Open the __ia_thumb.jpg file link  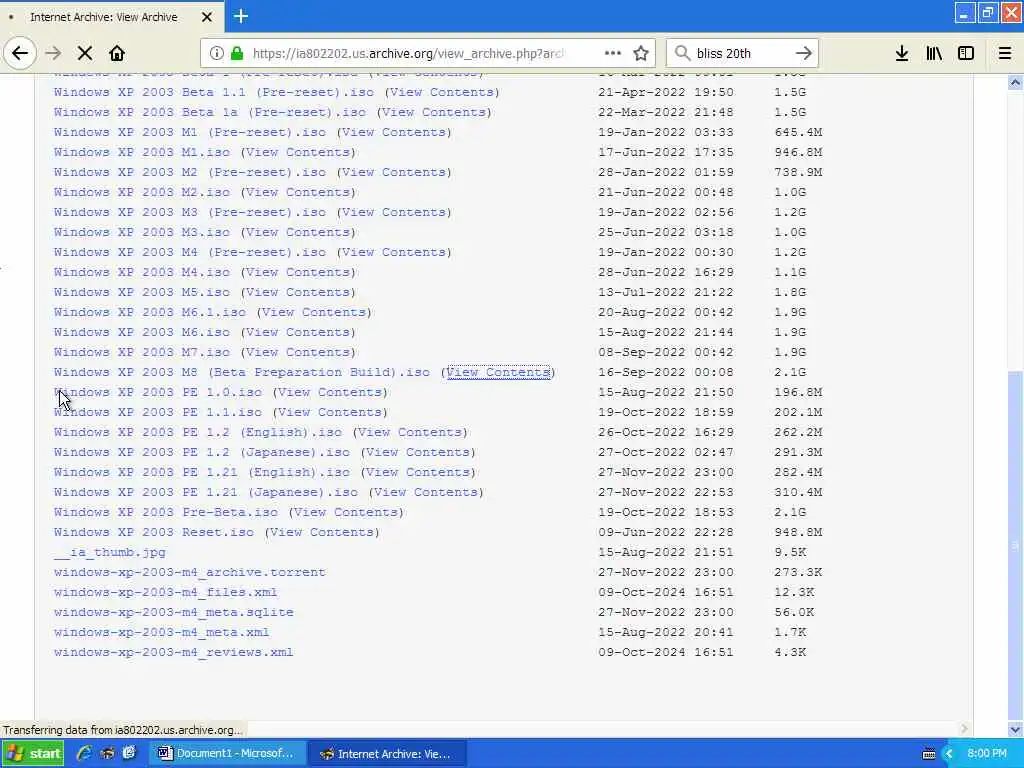pyautogui.click(x=110, y=552)
